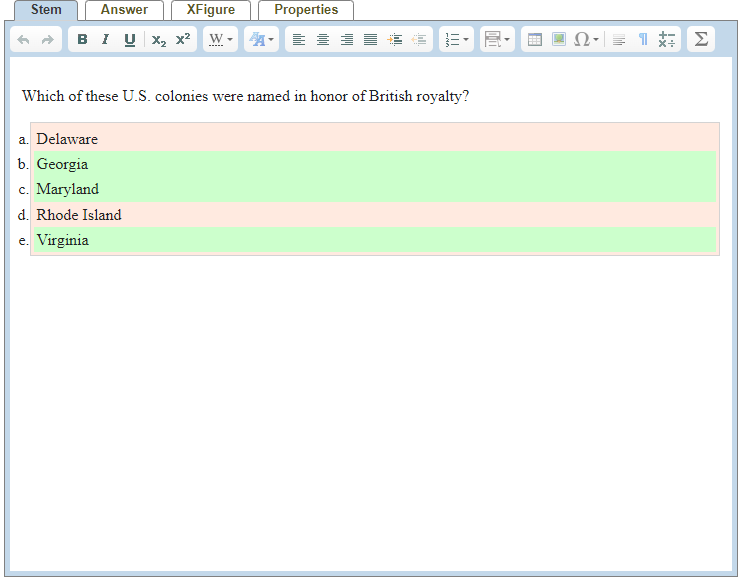
Task: Justify the text alignment
Action: [x=371, y=40]
